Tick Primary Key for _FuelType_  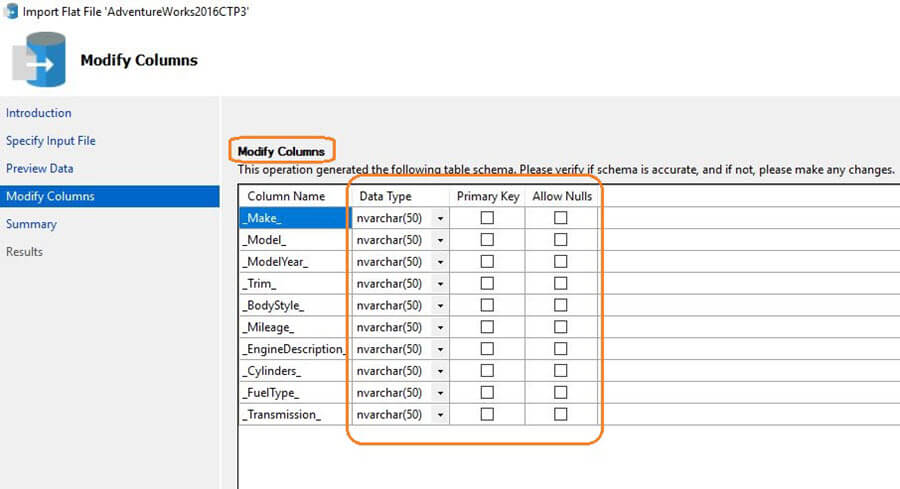click(487, 393)
